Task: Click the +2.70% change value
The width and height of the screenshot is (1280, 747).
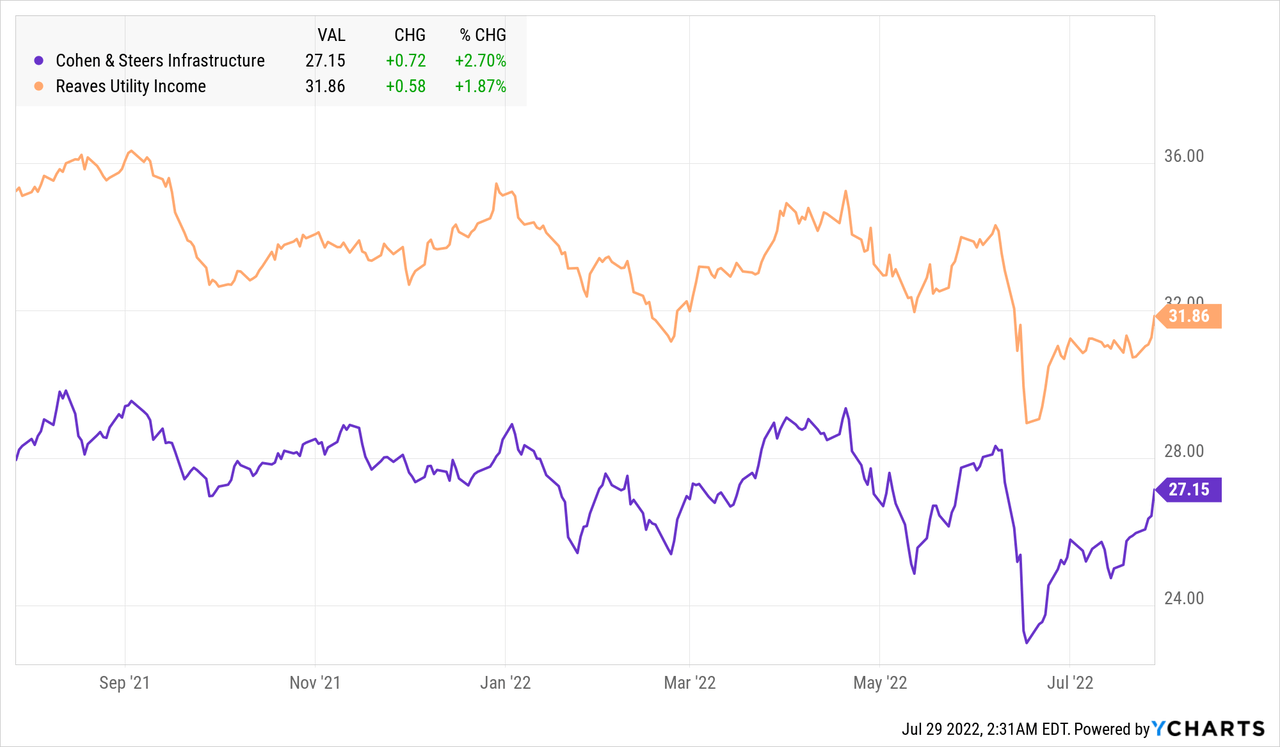Action: click(x=479, y=61)
